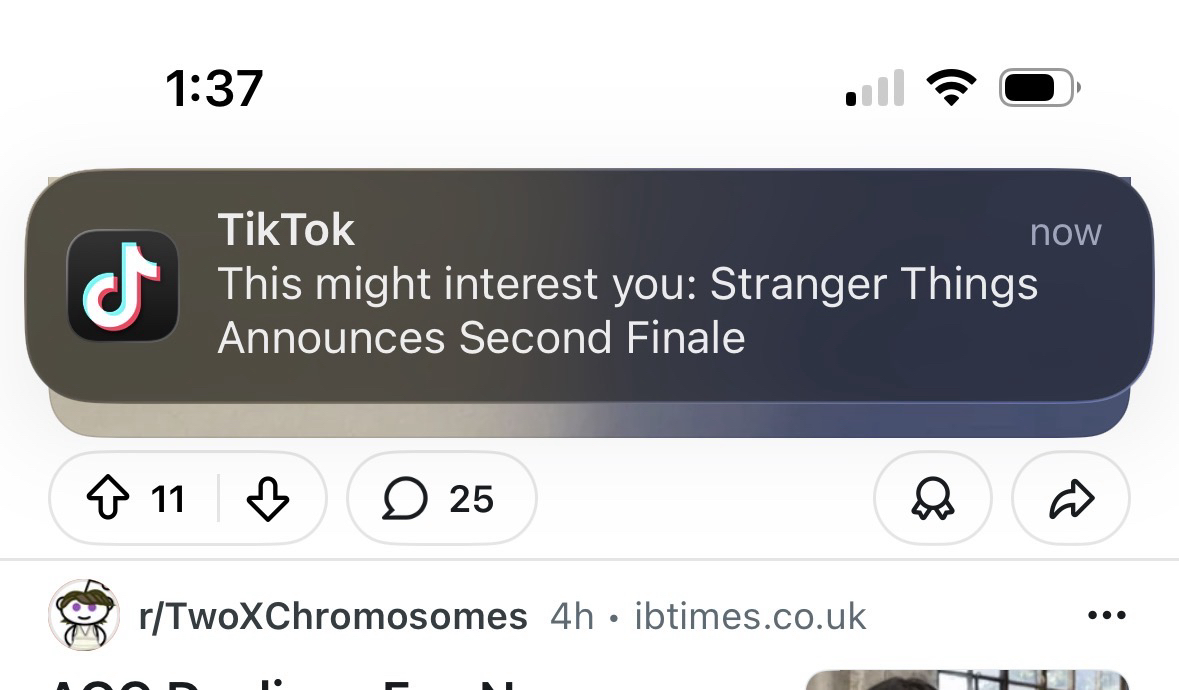1179x690 pixels.
Task: Open the article thumbnail image
Action: click(967, 680)
